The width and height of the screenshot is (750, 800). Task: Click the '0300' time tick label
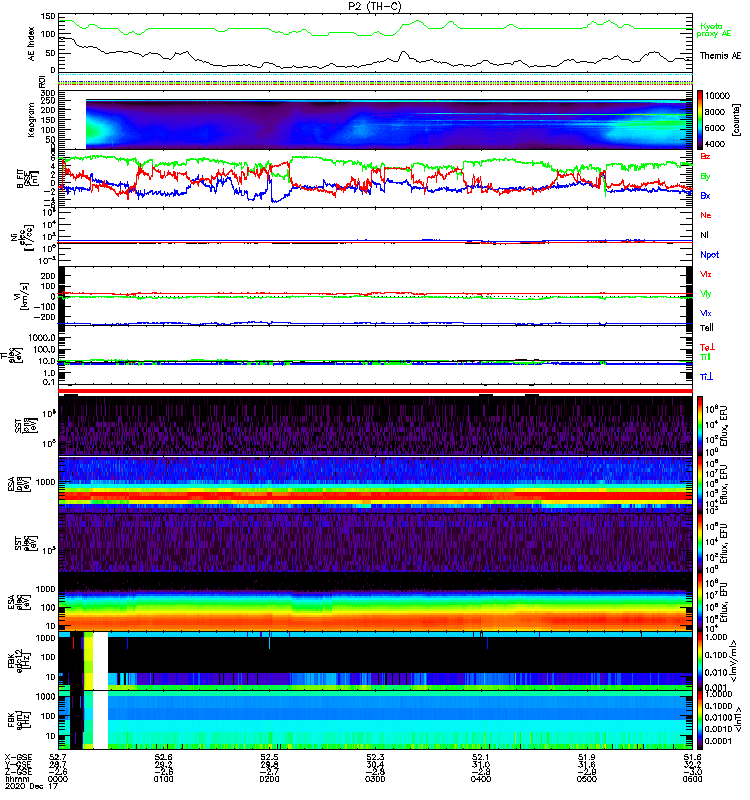[375, 779]
